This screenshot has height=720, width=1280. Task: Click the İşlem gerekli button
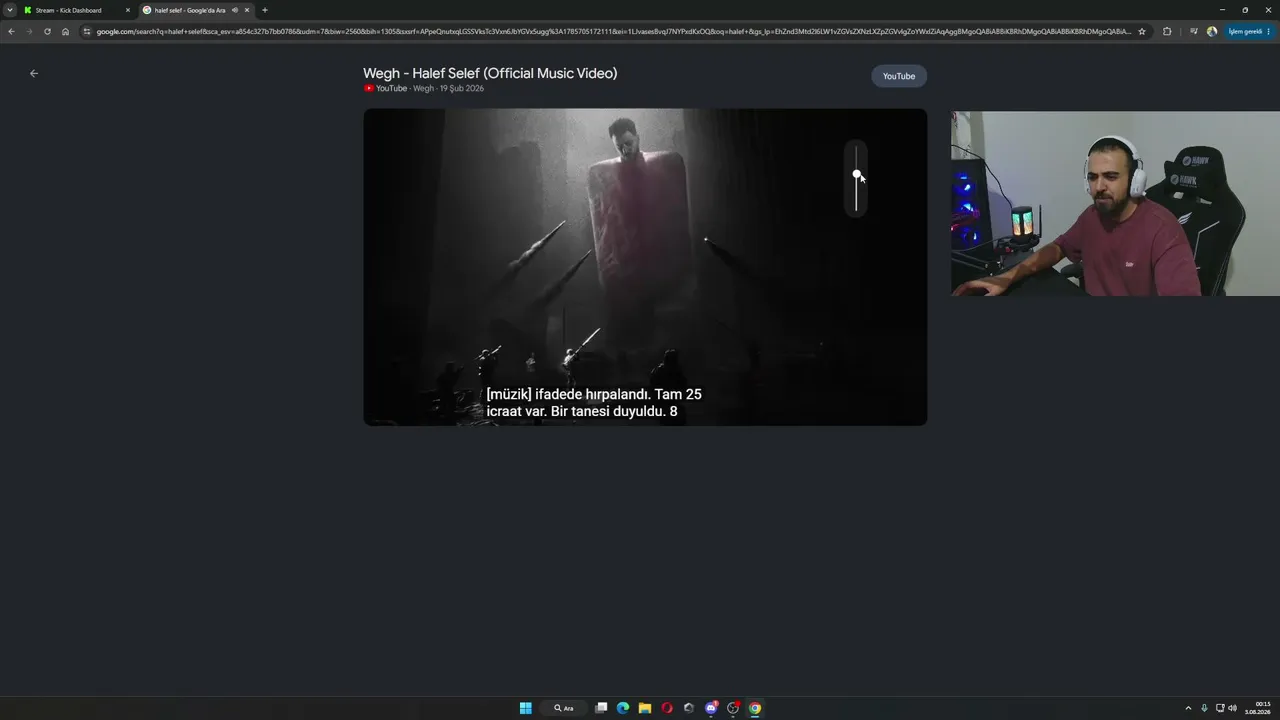tap(1250, 31)
